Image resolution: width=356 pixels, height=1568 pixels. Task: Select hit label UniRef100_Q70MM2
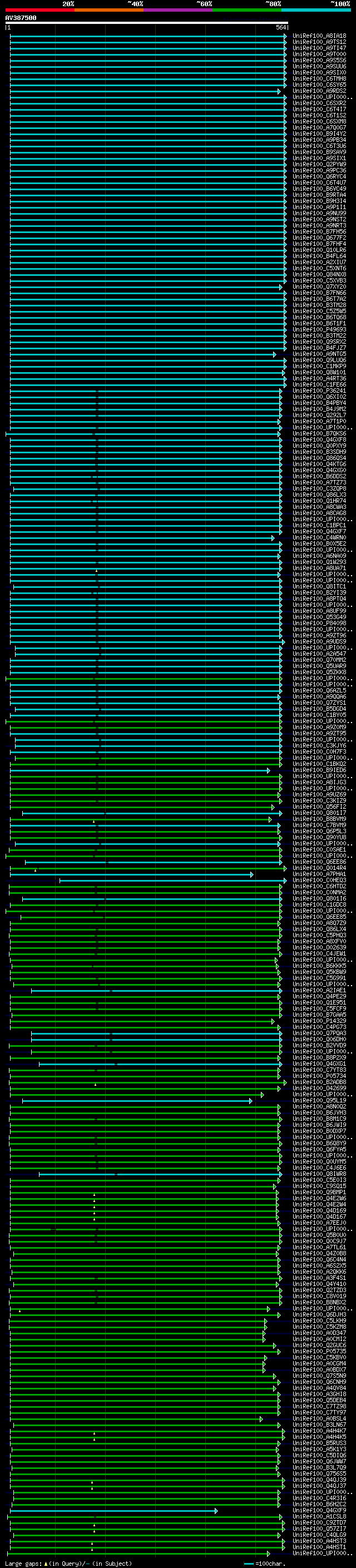tap(319, 660)
